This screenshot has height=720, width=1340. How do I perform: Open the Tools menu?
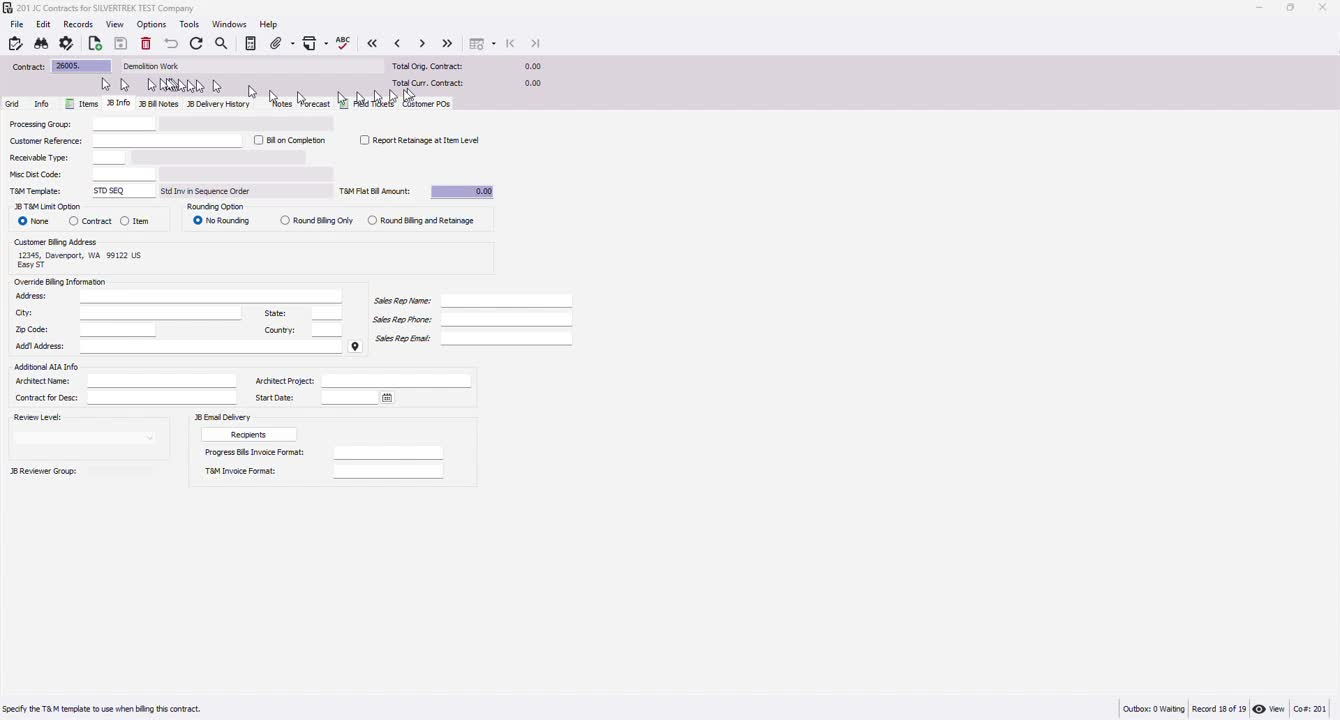tap(189, 24)
